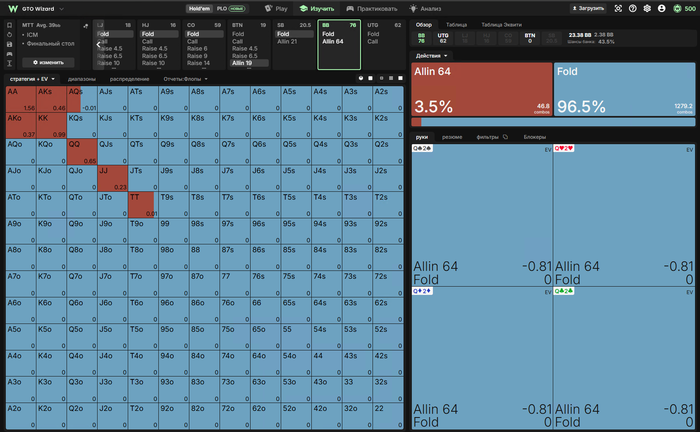Click the left arrow to scroll positions back
The image size is (700, 432).
coord(98,44)
